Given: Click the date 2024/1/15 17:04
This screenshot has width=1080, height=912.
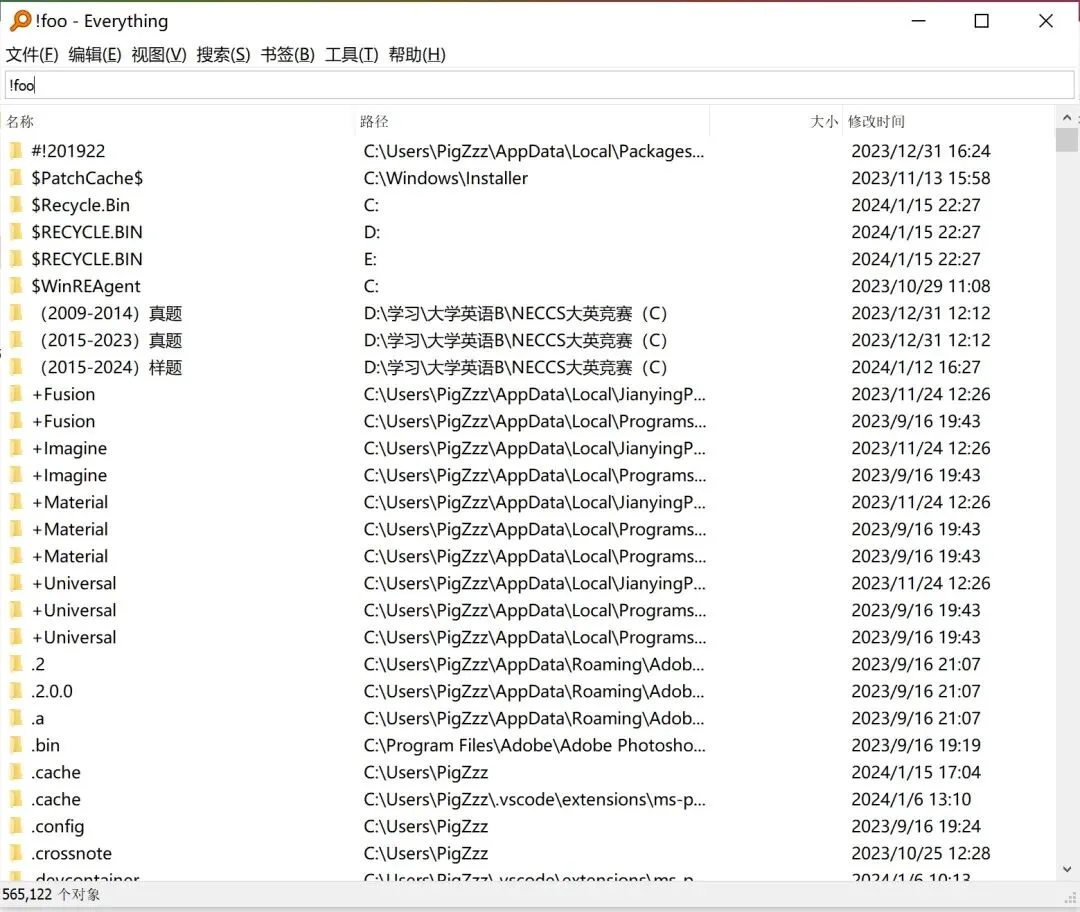Looking at the screenshot, I should pyautogui.click(x=916, y=772).
